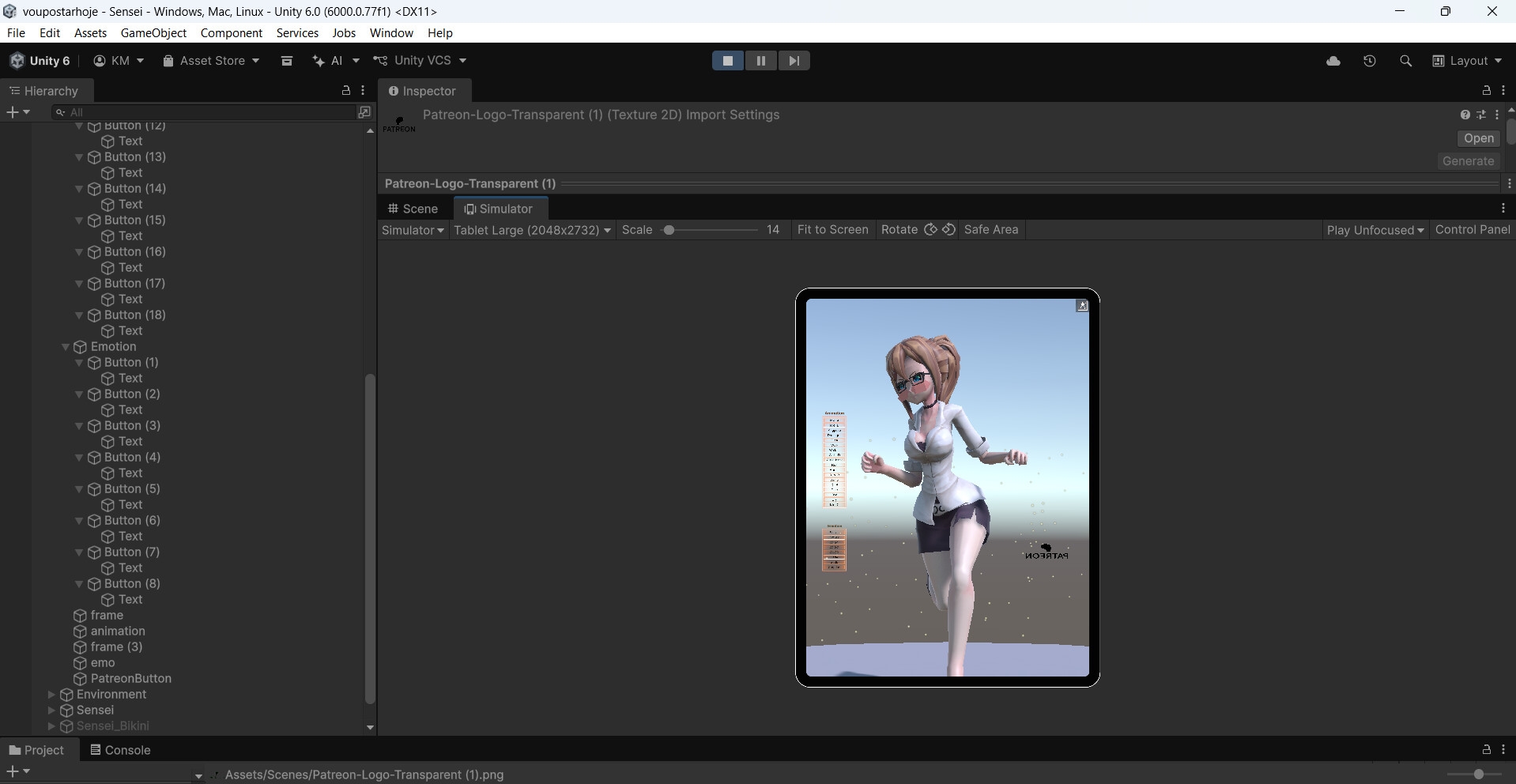Select frame (3) in Hierarchy
Screen dimensions: 1516x784
pyautogui.click(x=116, y=647)
